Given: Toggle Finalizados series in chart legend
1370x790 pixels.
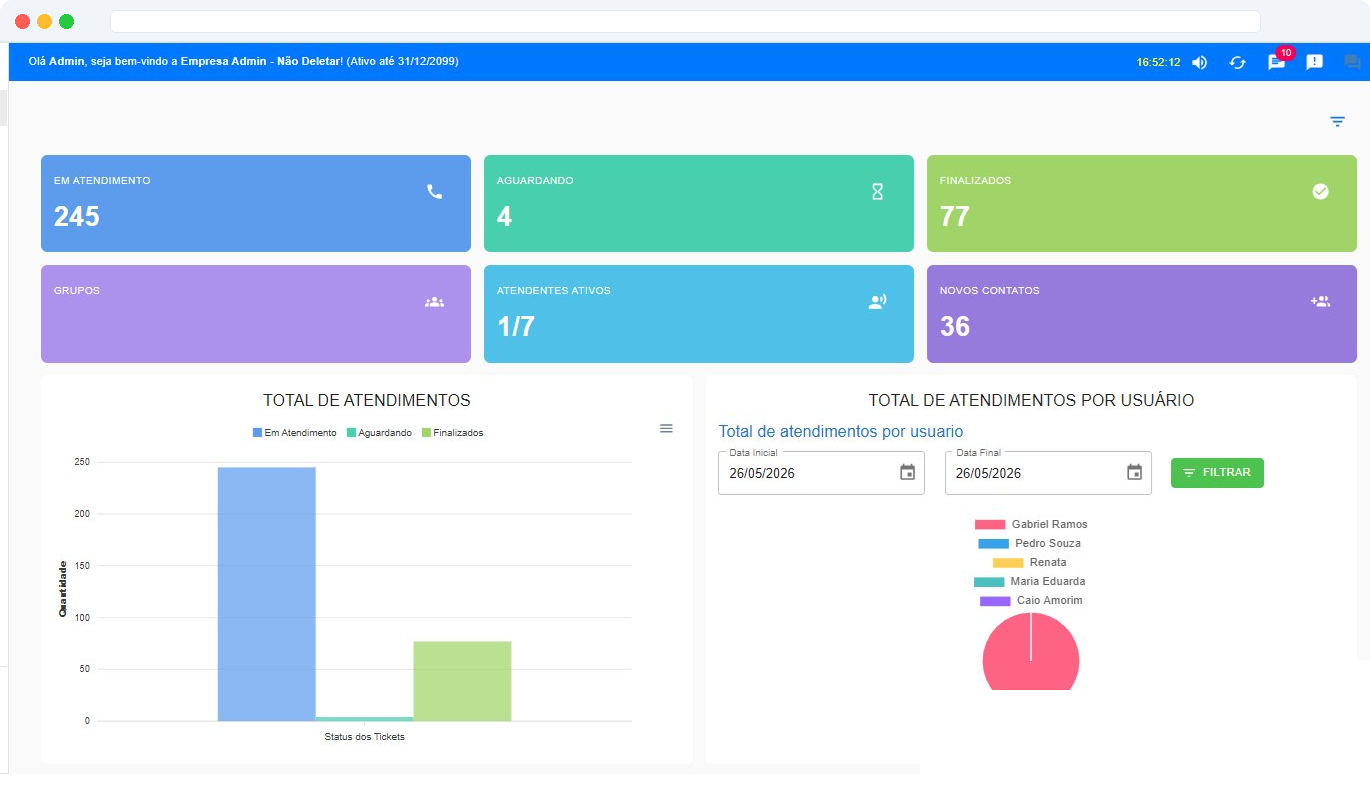Looking at the screenshot, I should (452, 433).
